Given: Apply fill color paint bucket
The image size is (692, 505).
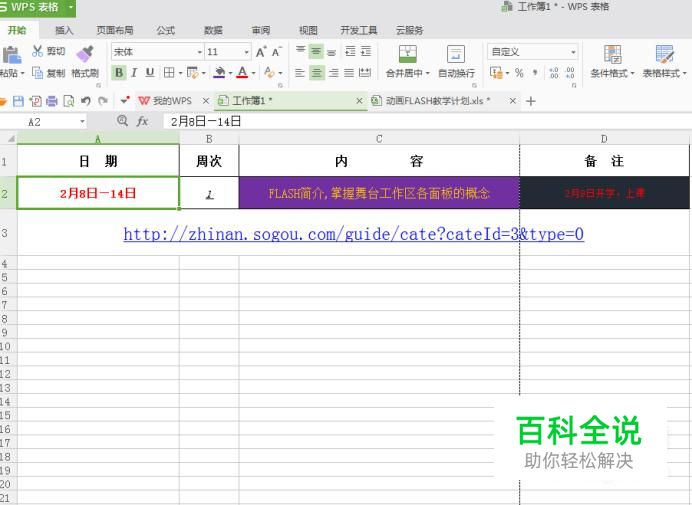Looking at the screenshot, I should [x=219, y=72].
